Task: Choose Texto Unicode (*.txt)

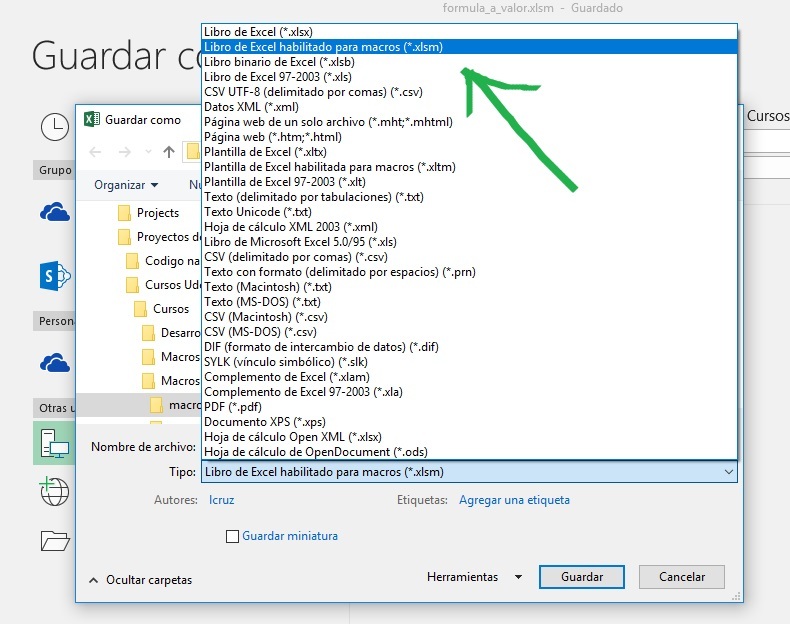Action: click(469, 212)
